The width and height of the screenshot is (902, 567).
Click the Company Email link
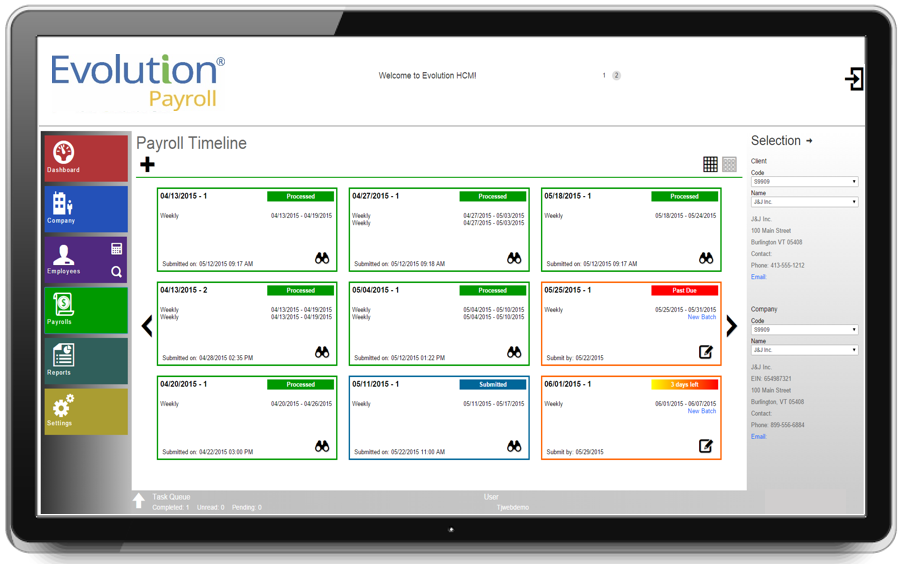(x=758, y=436)
